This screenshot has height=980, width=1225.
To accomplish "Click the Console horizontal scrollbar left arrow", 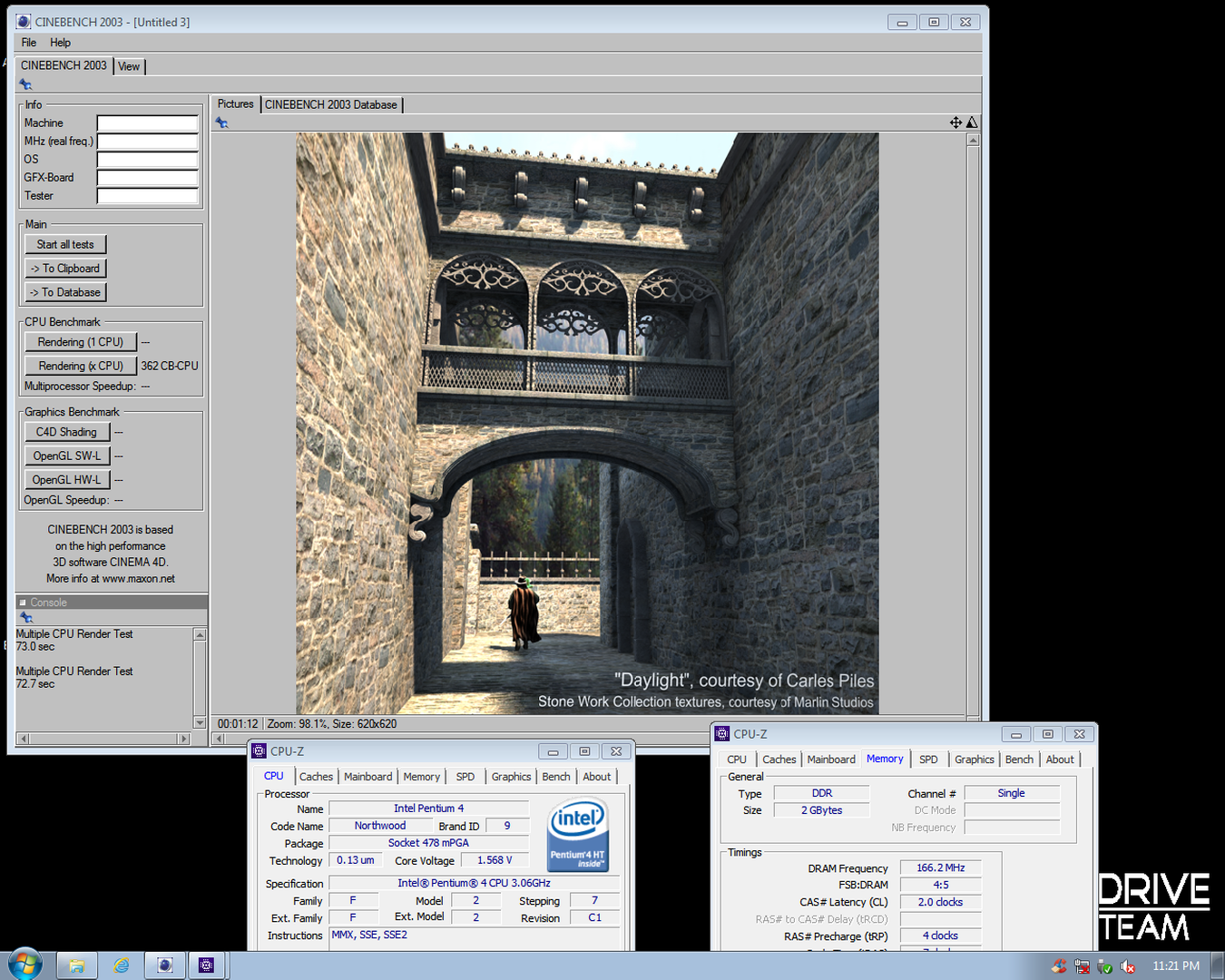I will pyautogui.click(x=24, y=739).
